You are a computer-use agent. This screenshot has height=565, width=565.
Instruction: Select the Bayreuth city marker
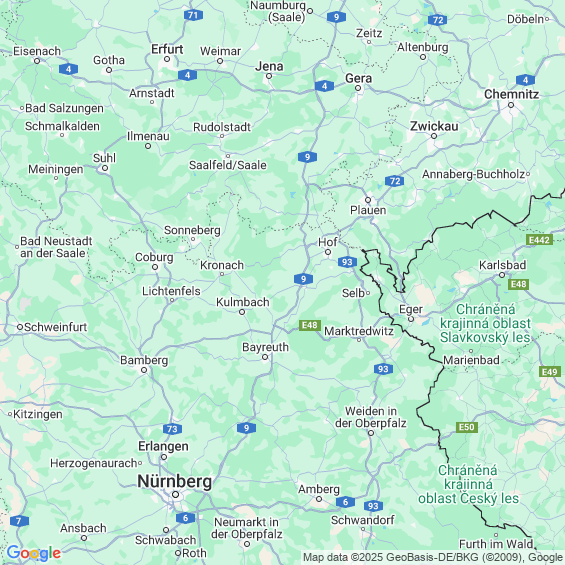265,357
